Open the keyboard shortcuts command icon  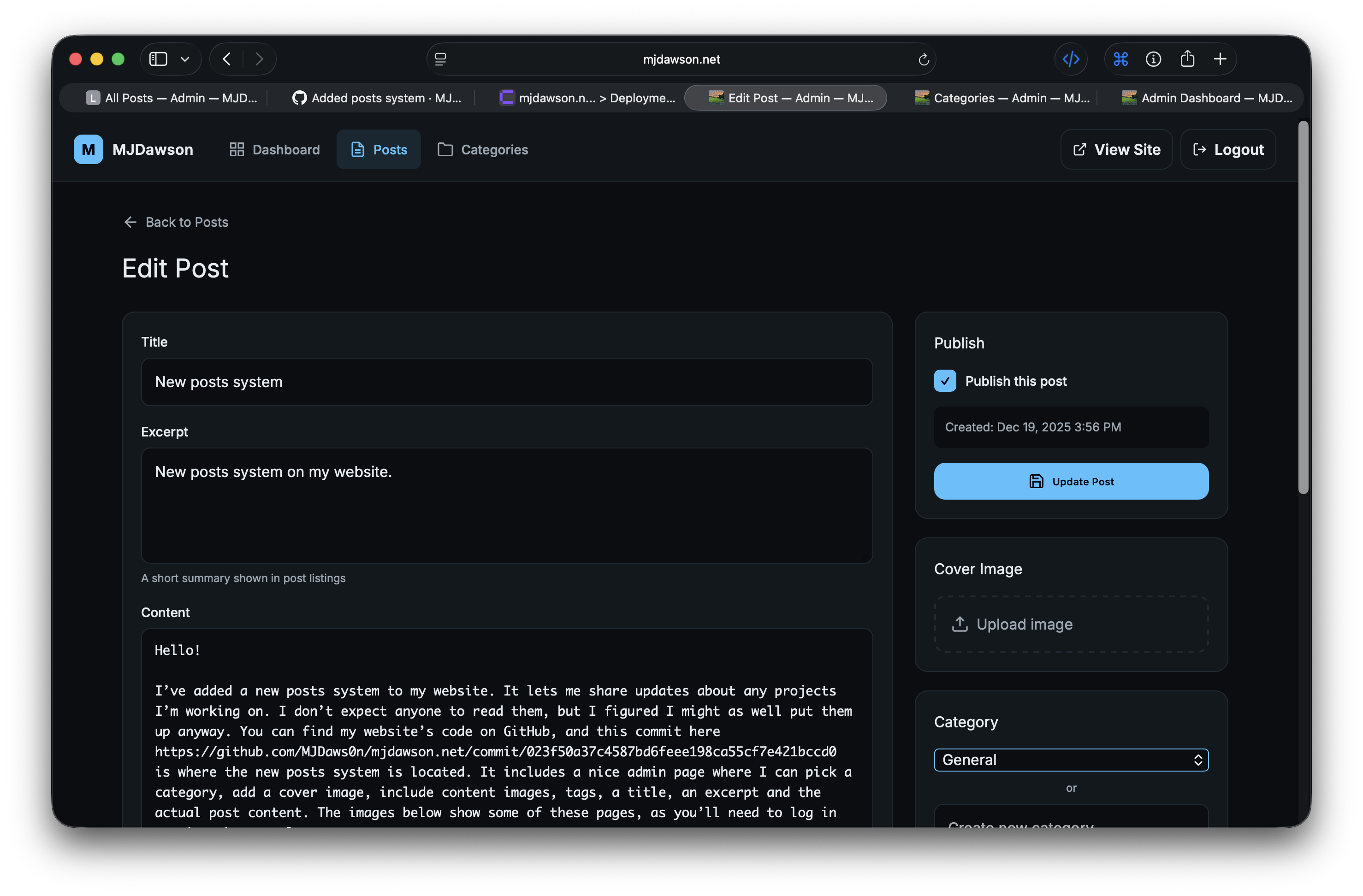1121,59
